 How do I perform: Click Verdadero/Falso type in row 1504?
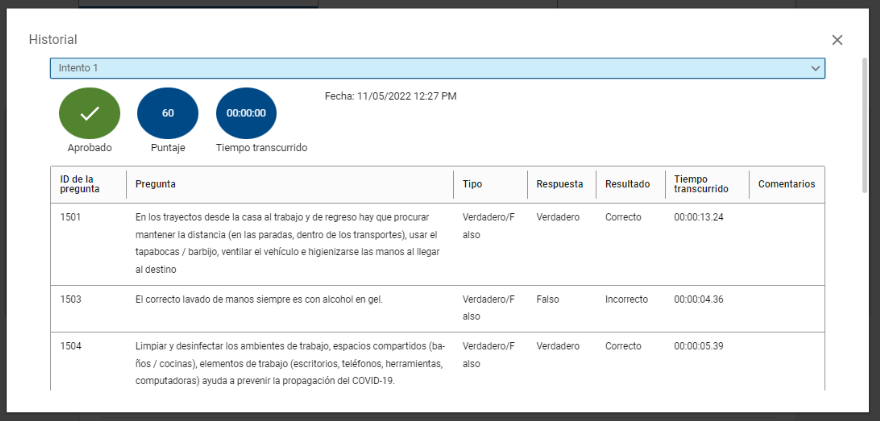tap(488, 355)
